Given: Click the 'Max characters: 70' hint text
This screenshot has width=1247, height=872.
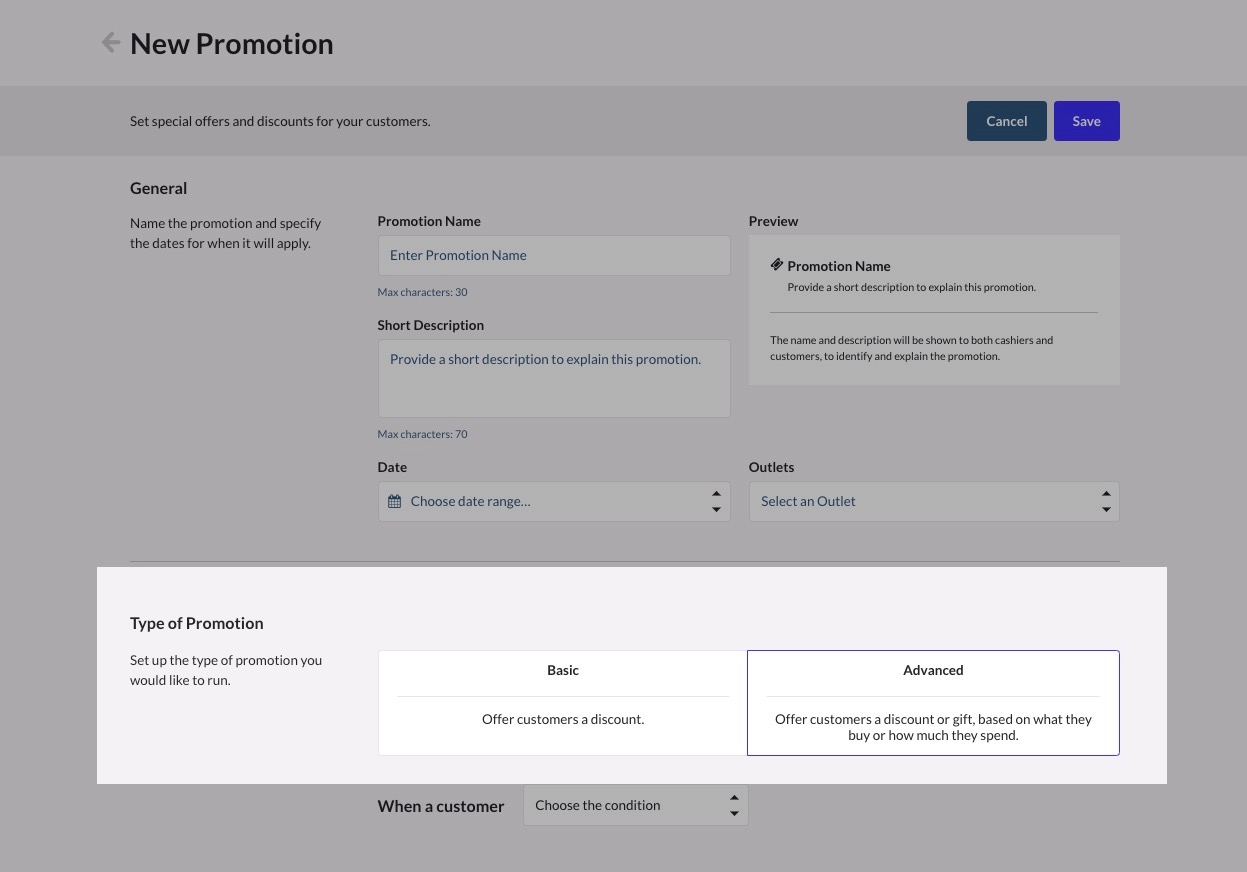Looking at the screenshot, I should 422,434.
